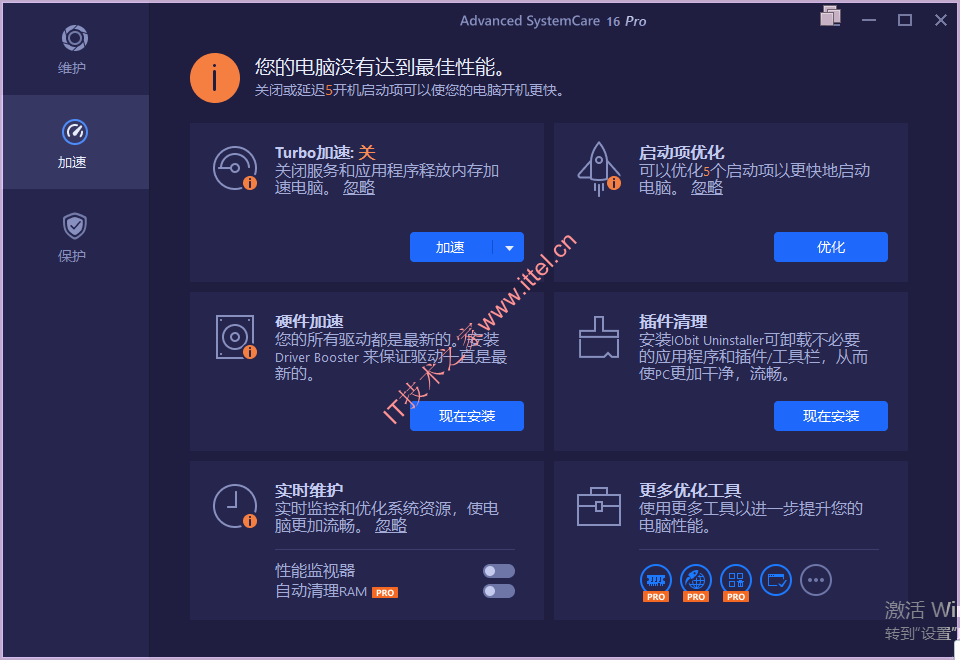Viewport: 960px width, 660px height.
Task: Click the 您的电脑没有达到最佳性能 headline
Action: click(x=380, y=67)
